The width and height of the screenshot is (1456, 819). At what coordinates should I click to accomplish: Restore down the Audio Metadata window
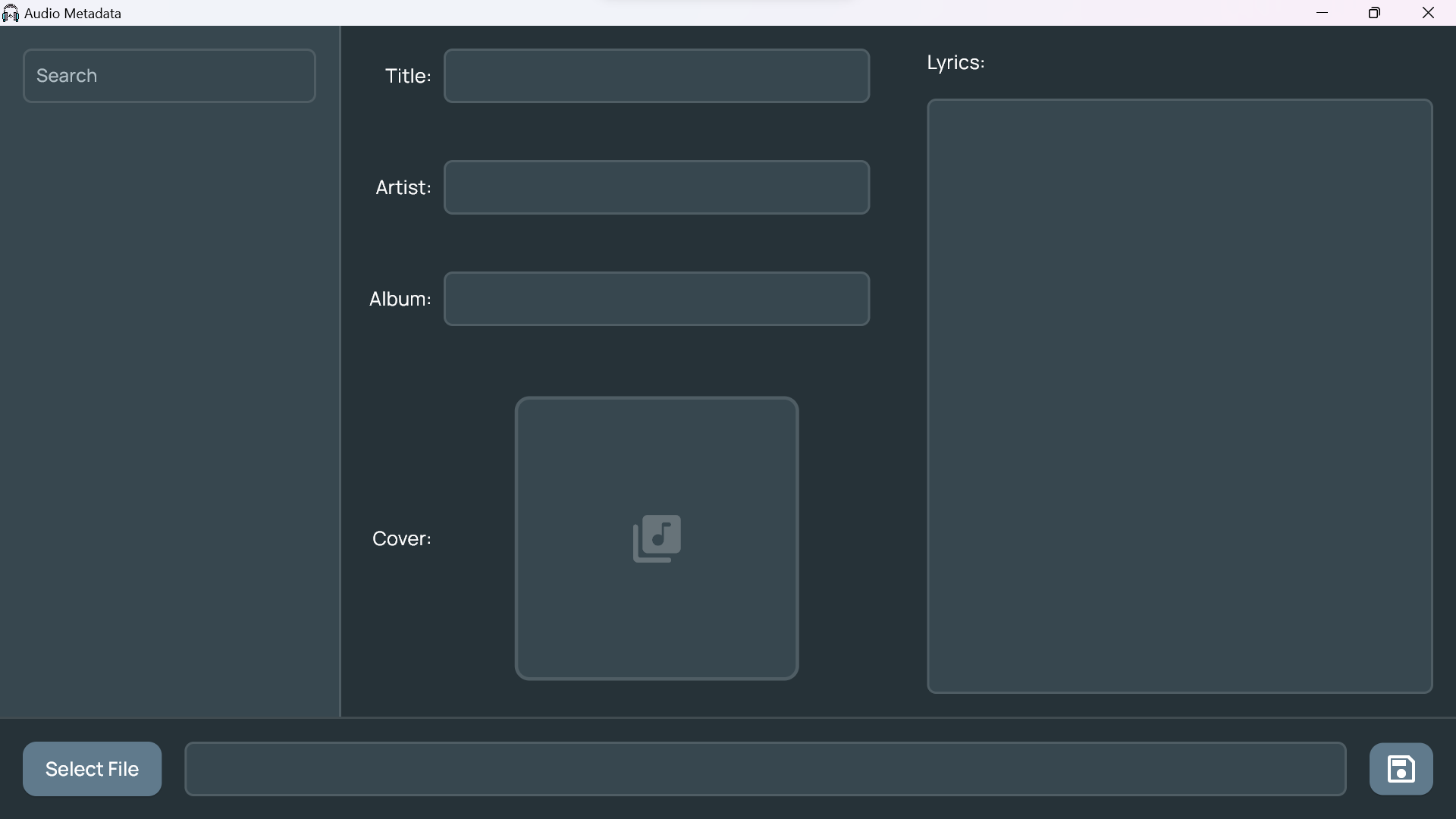[x=1374, y=13]
